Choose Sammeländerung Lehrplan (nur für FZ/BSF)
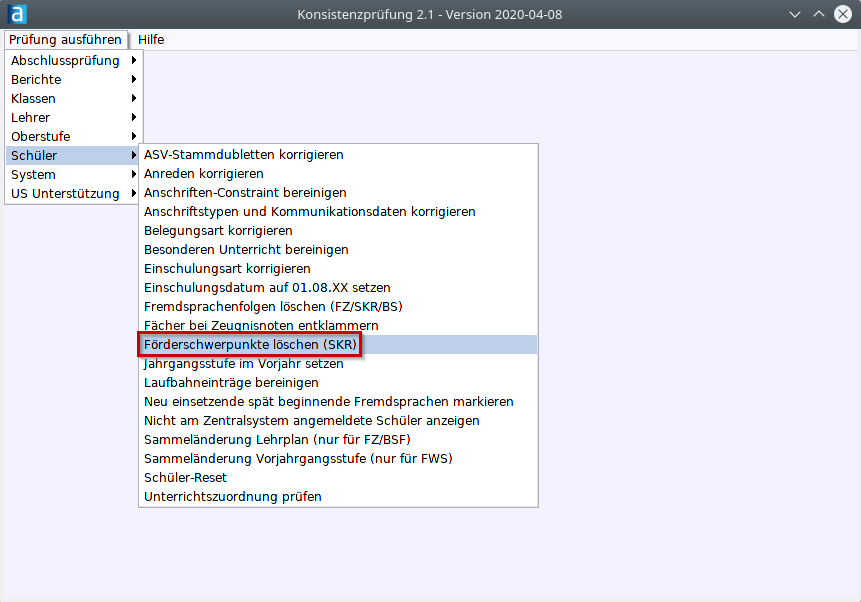Image resolution: width=861 pixels, height=602 pixels. [338, 439]
